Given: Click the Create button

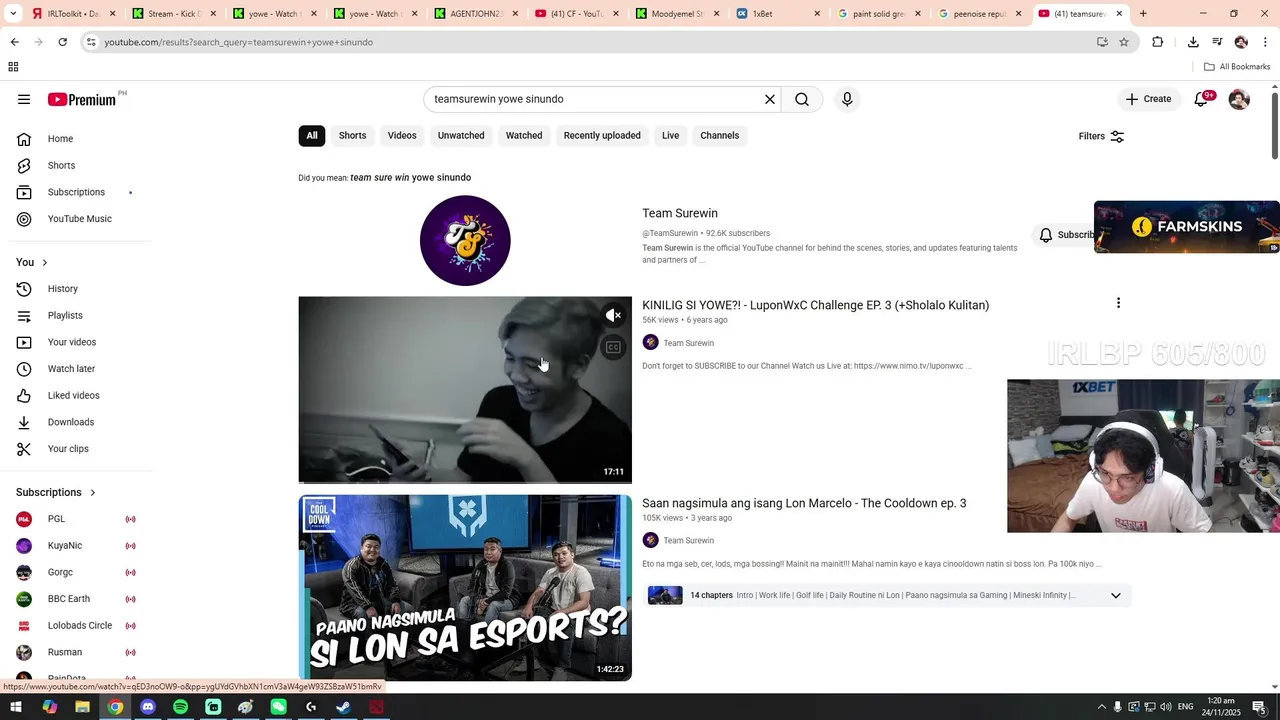Looking at the screenshot, I should point(1148,99).
